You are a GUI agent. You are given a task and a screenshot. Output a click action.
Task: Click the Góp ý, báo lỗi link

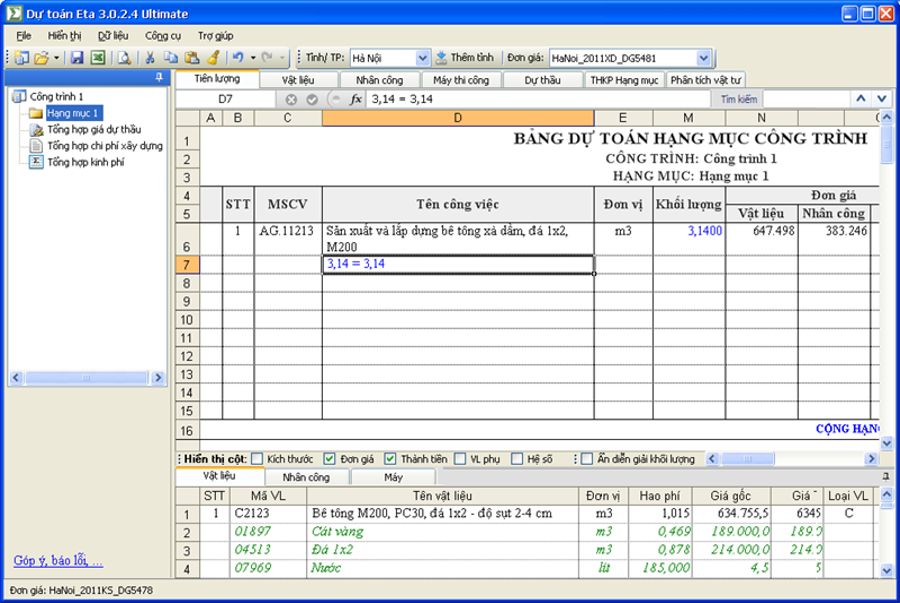pos(58,560)
